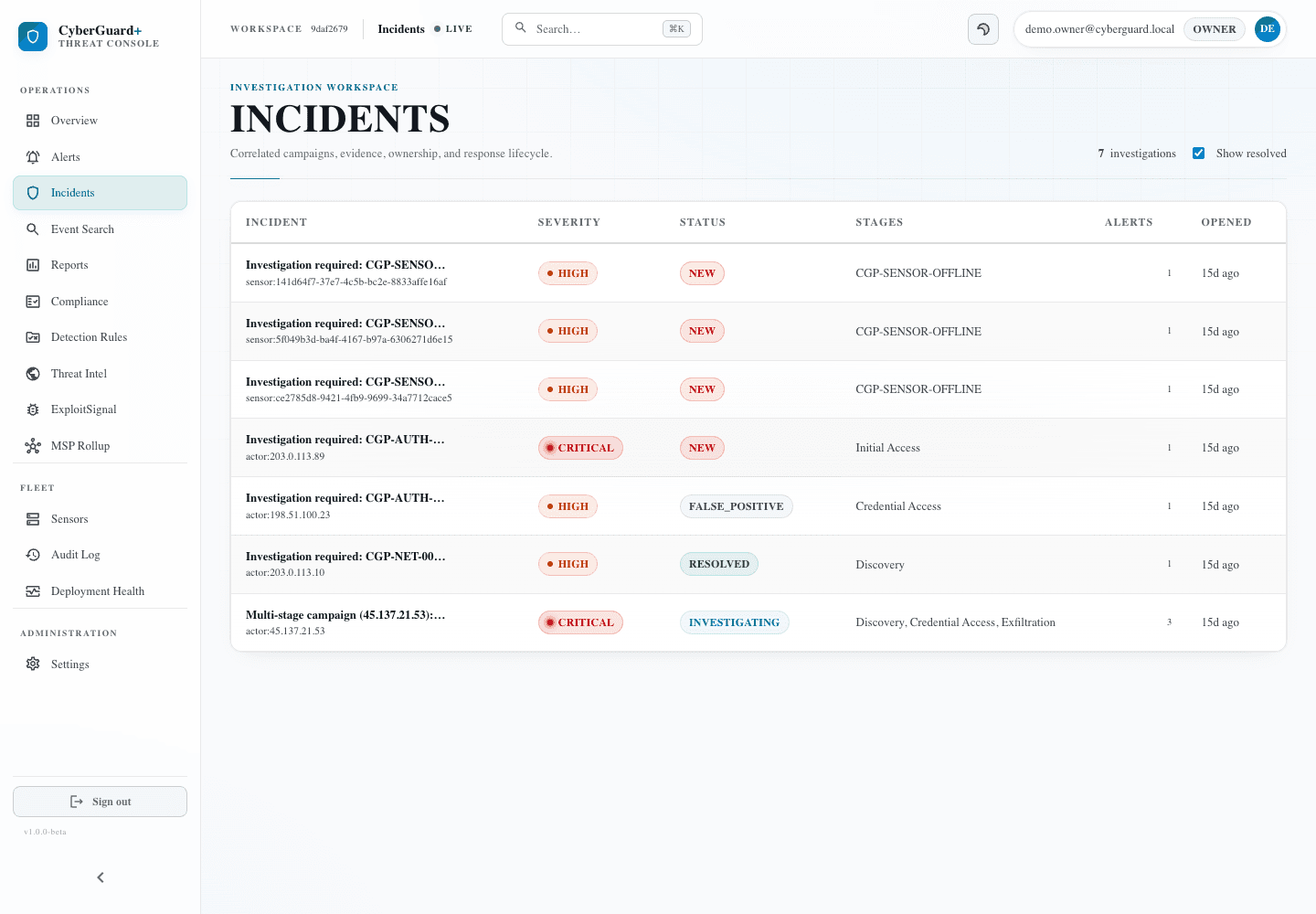Screen dimensions: 1316x914
Task: Click the Initial Access stage cell
Action: (888, 448)
